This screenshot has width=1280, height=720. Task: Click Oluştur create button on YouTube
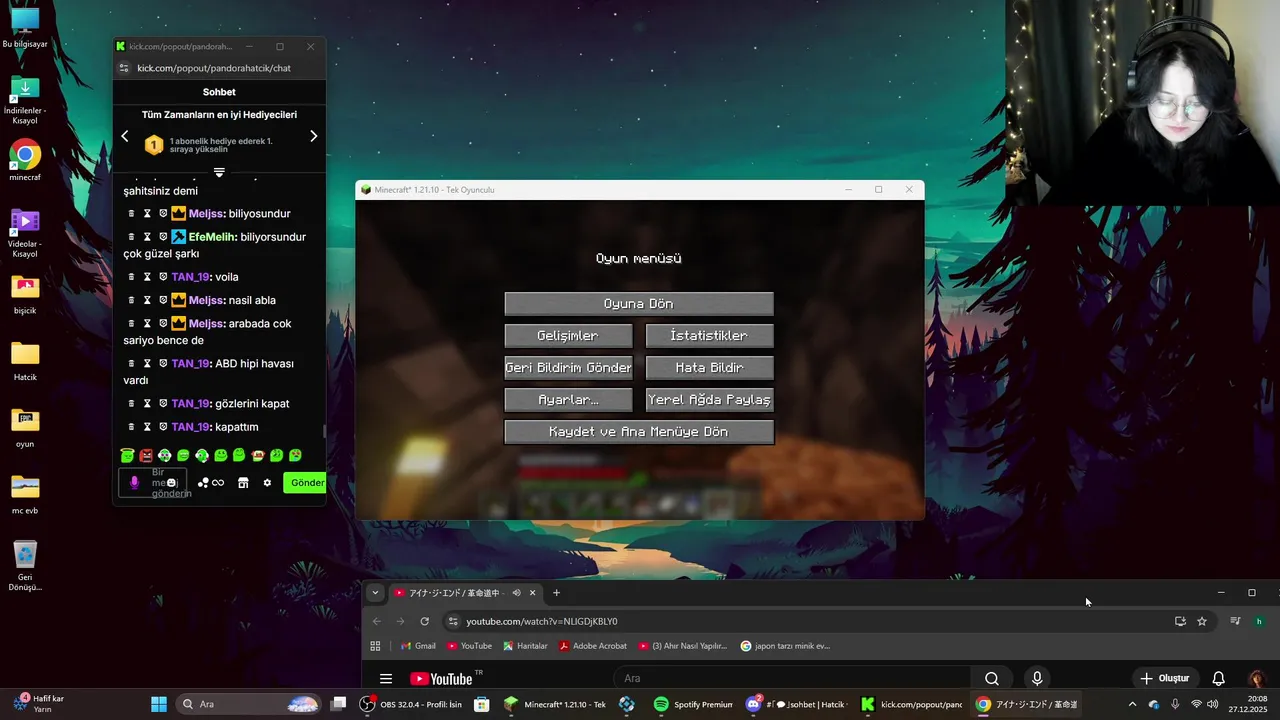tap(1165, 679)
